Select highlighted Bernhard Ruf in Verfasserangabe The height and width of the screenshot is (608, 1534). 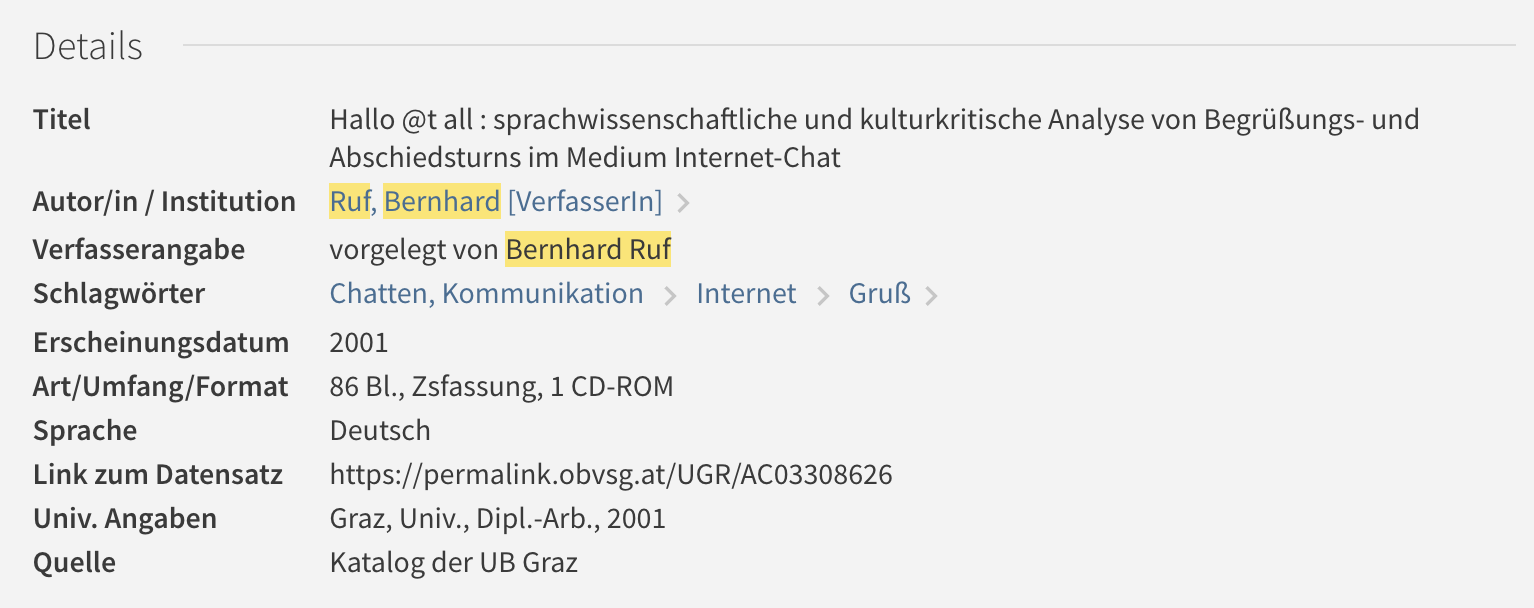coord(588,250)
